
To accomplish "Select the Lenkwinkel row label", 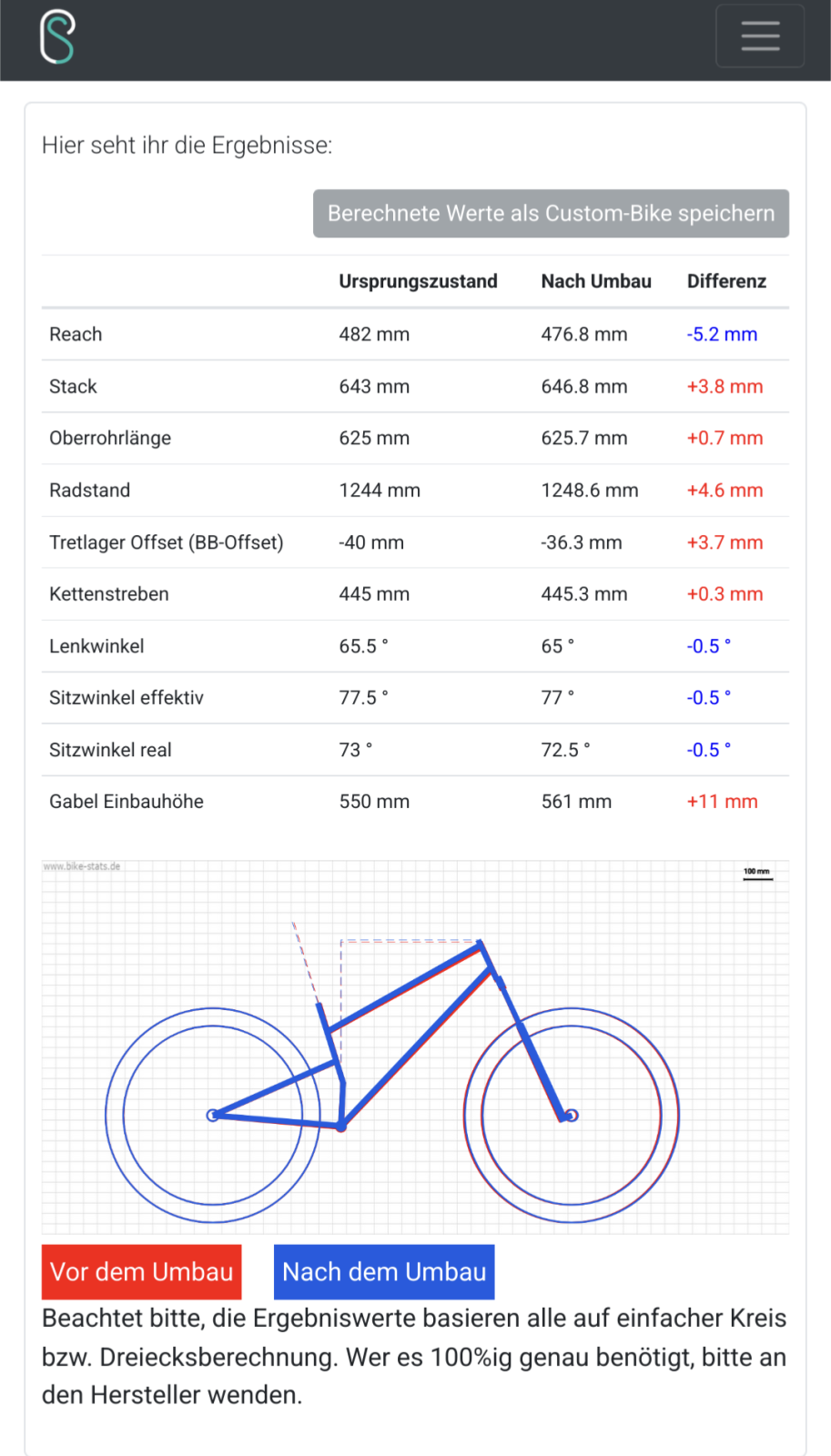I will (x=96, y=646).
